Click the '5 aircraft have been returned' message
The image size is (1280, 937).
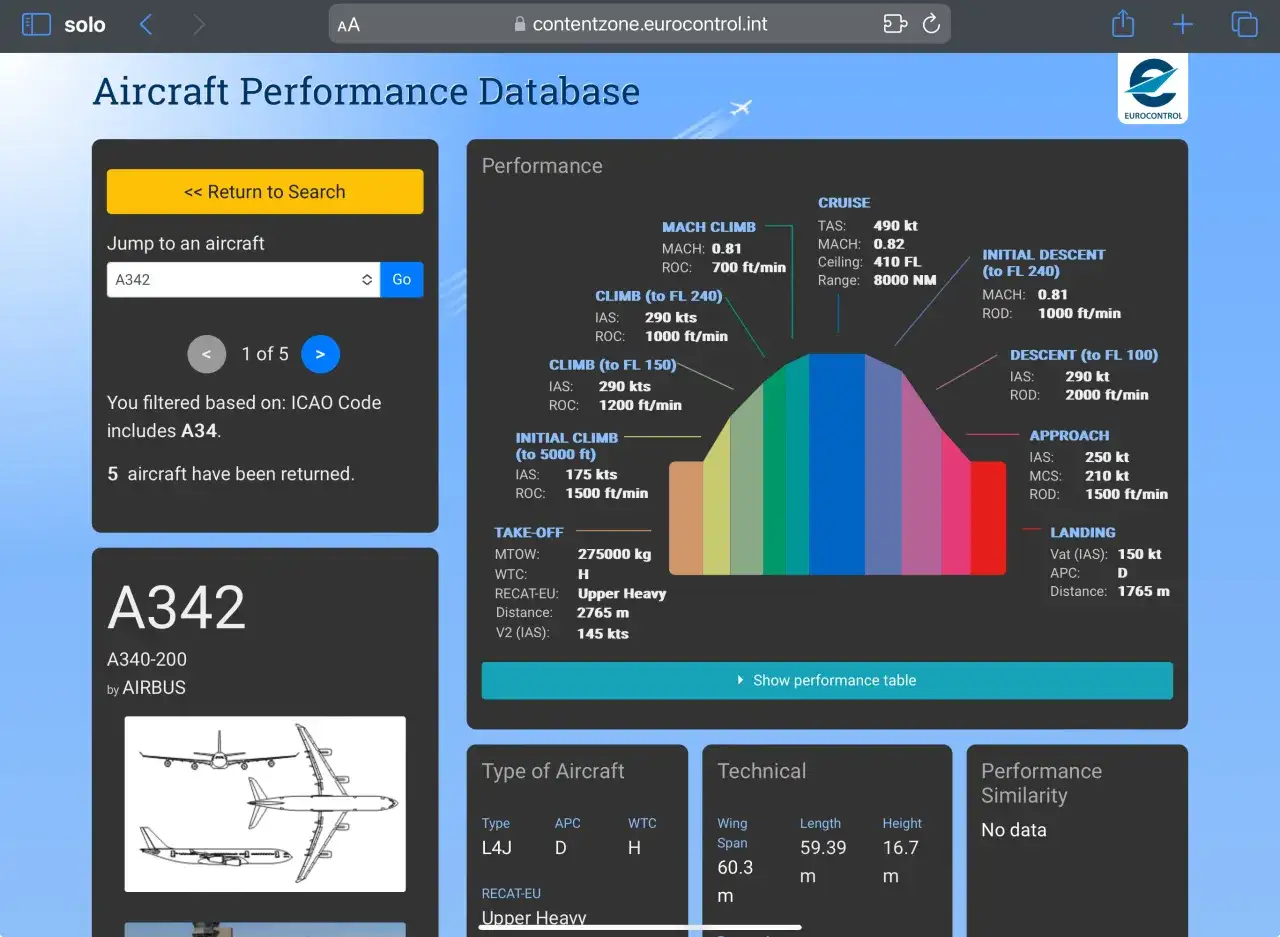tap(231, 474)
